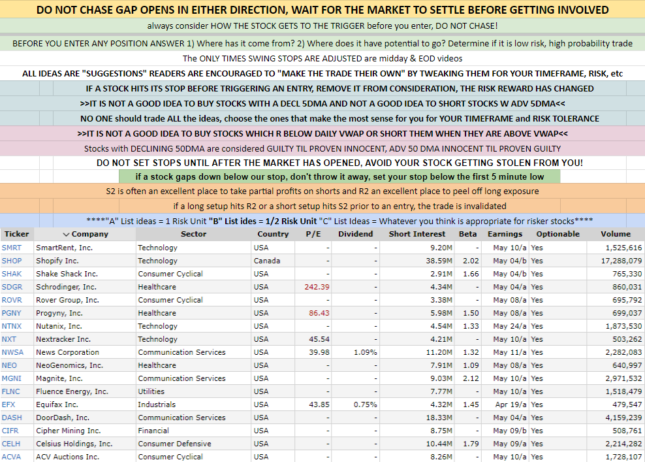This screenshot has width=645, height=462.
Task: Click the Earnings column header
Action: pos(505,234)
